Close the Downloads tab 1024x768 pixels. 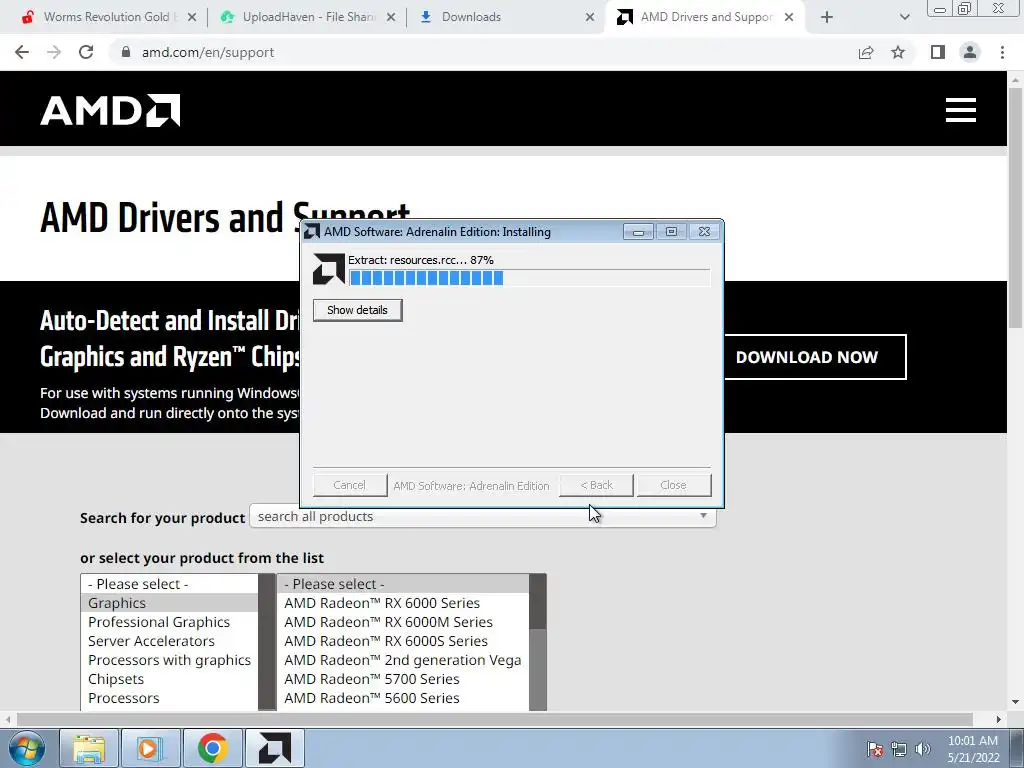[x=590, y=17]
